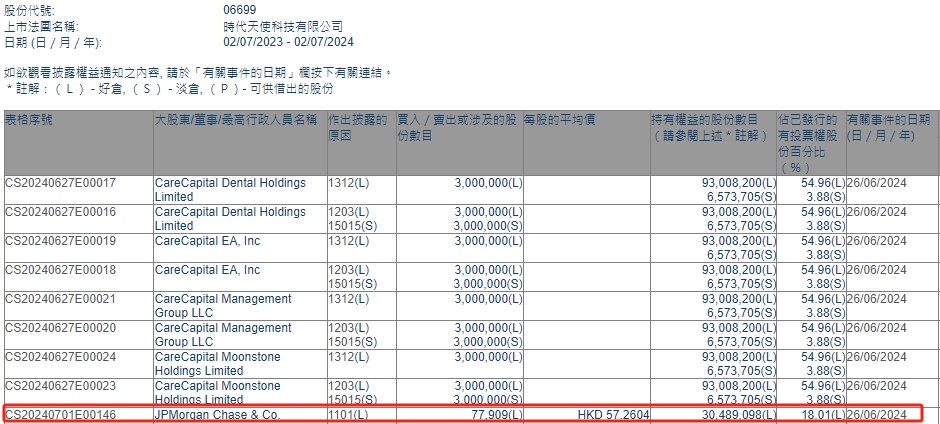Click reason code 1203(L) in row CS20240627E00018
This screenshot has height=424, width=940.
tap(349, 270)
